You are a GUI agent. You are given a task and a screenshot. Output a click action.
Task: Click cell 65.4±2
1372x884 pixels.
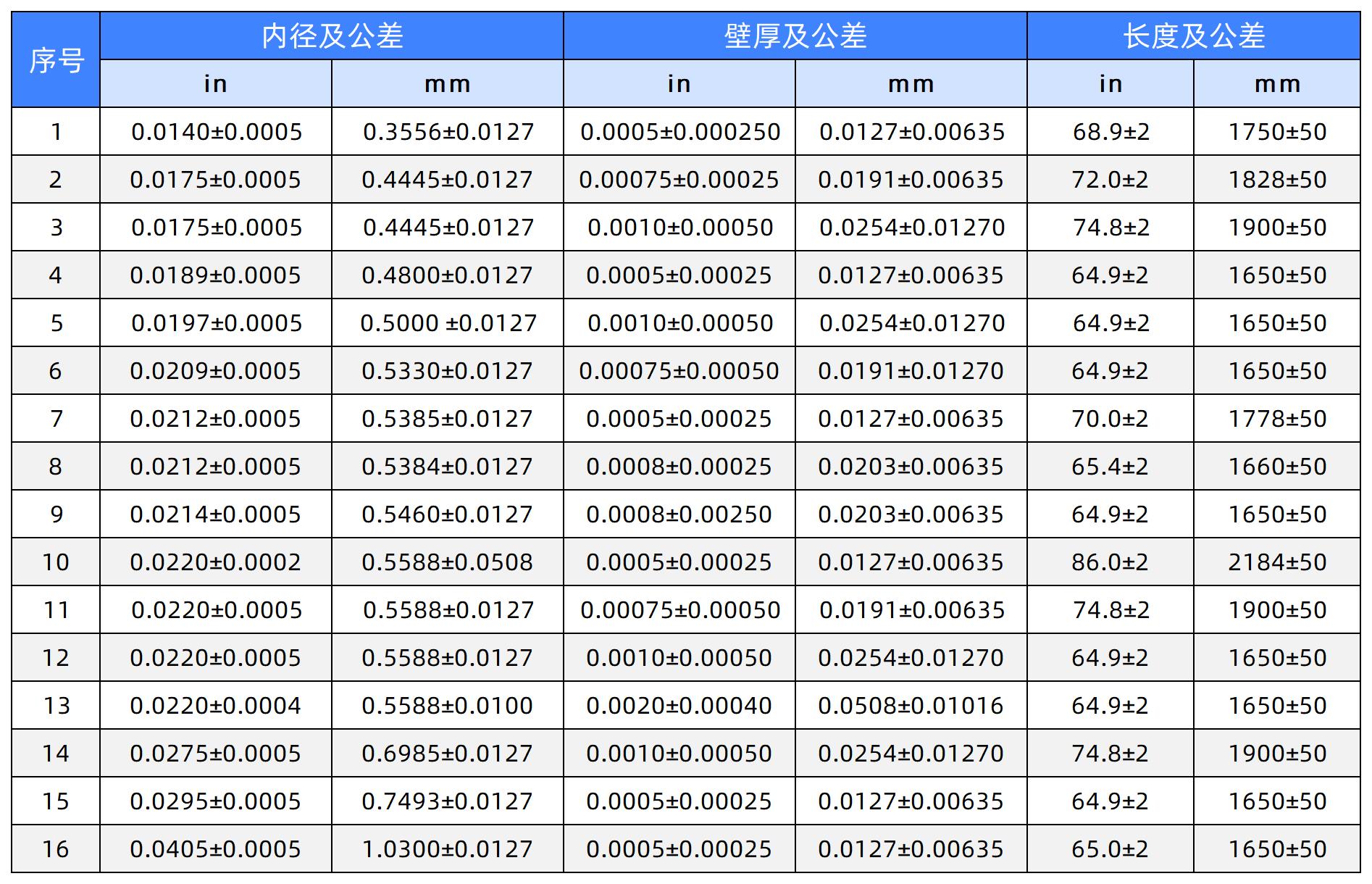[1110, 466]
